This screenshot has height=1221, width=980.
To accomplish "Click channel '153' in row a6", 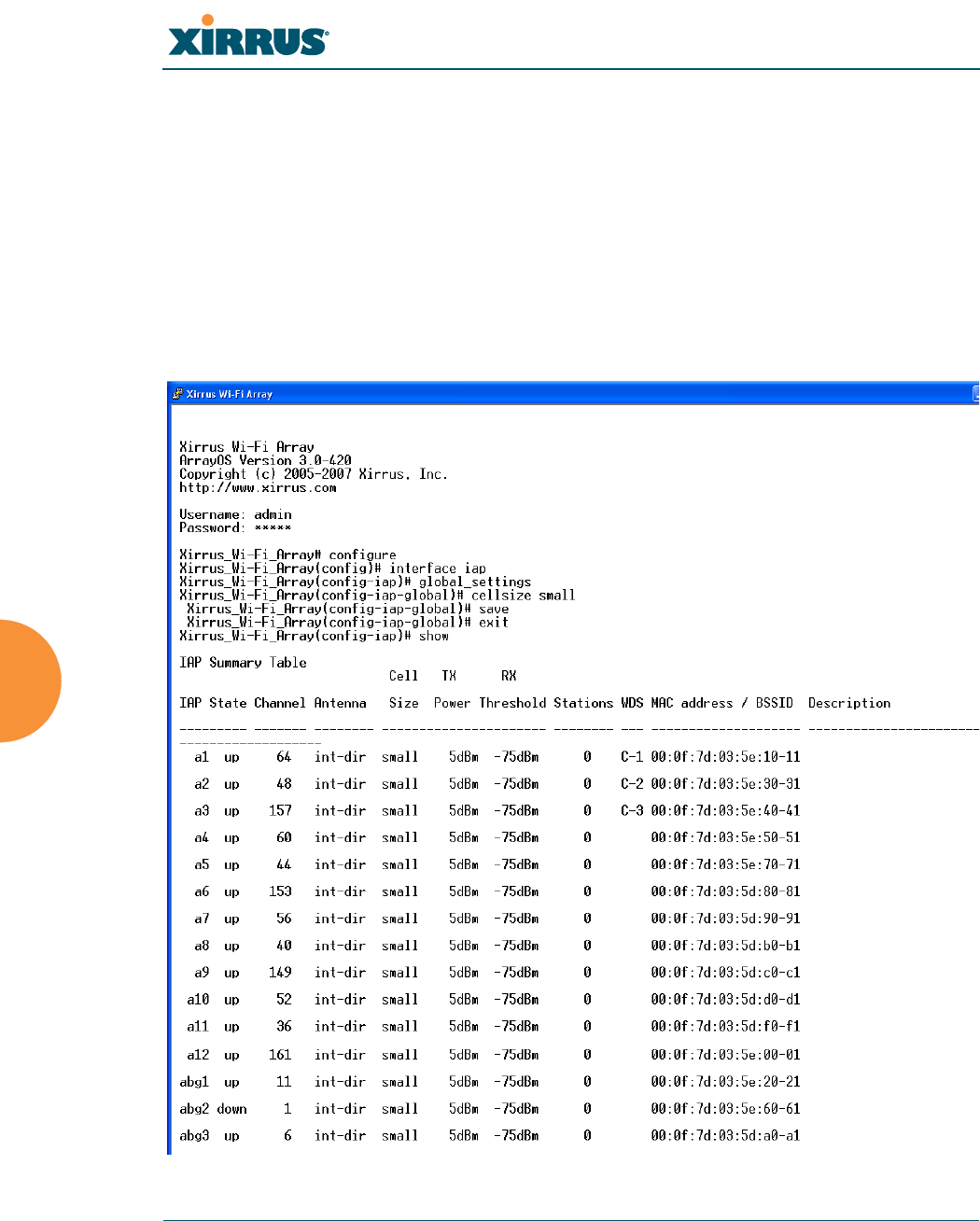I will coord(280,892).
